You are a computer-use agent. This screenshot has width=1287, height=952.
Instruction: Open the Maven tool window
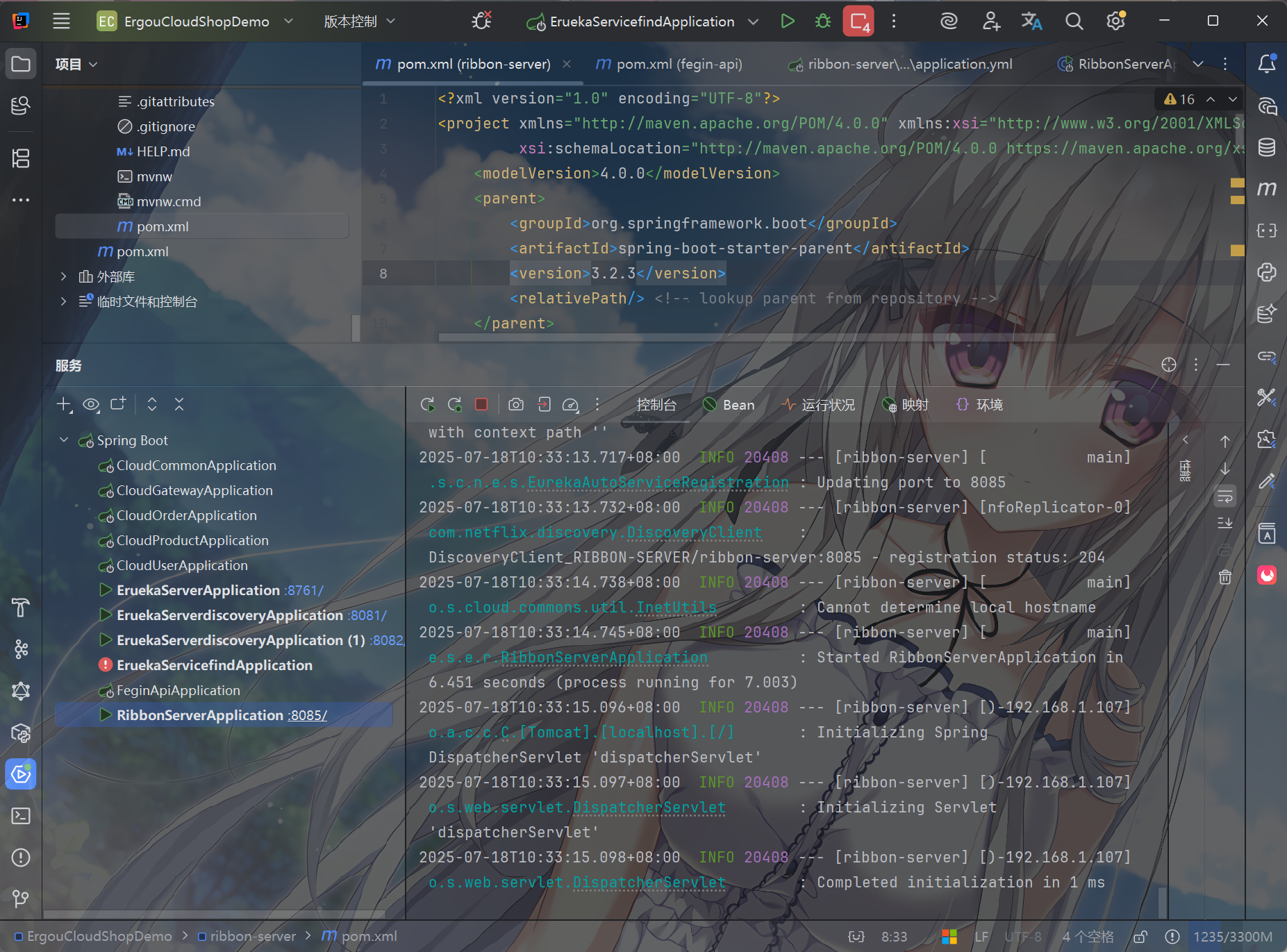point(1267,189)
